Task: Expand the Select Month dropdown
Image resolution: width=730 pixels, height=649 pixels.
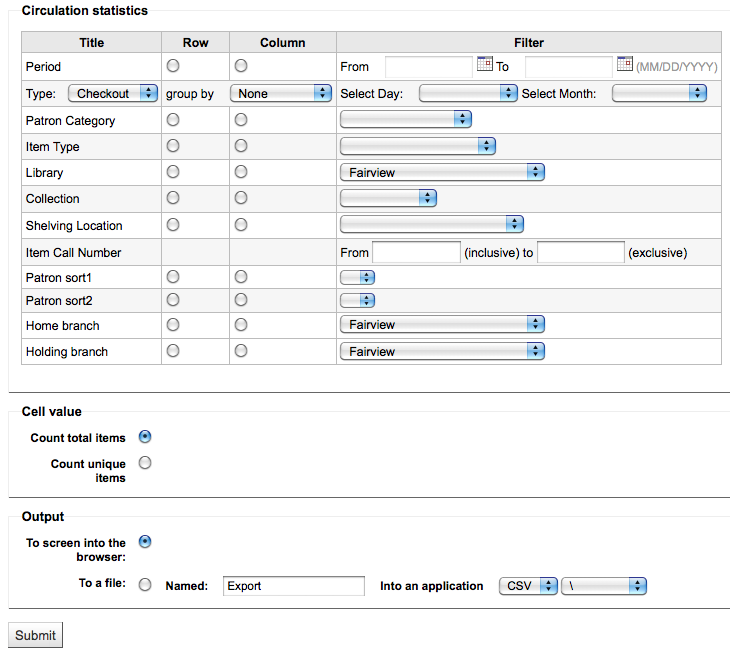Action: click(x=659, y=93)
